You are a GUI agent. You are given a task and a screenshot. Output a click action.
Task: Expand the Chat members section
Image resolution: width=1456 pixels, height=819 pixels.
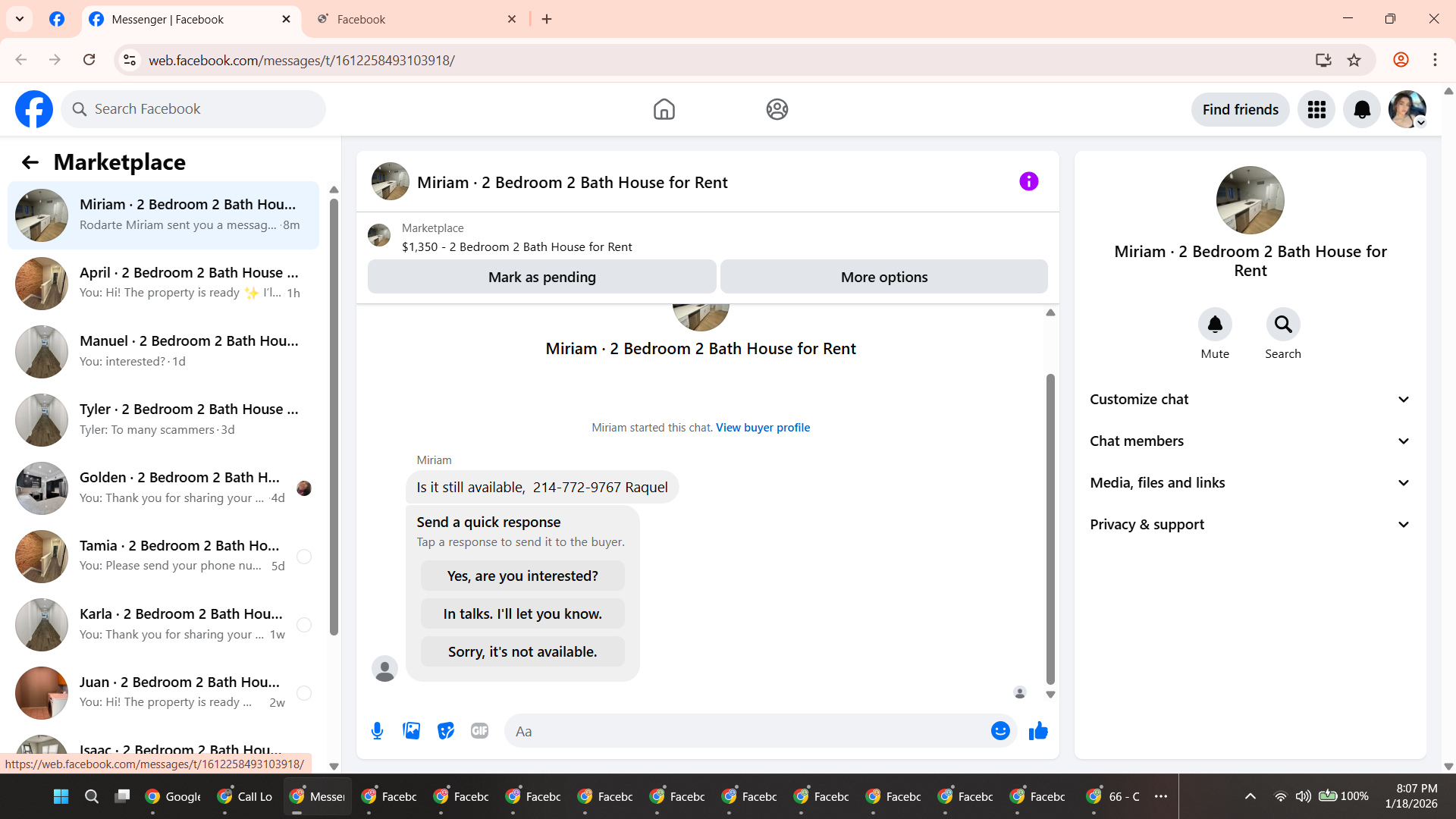[x=1250, y=441]
